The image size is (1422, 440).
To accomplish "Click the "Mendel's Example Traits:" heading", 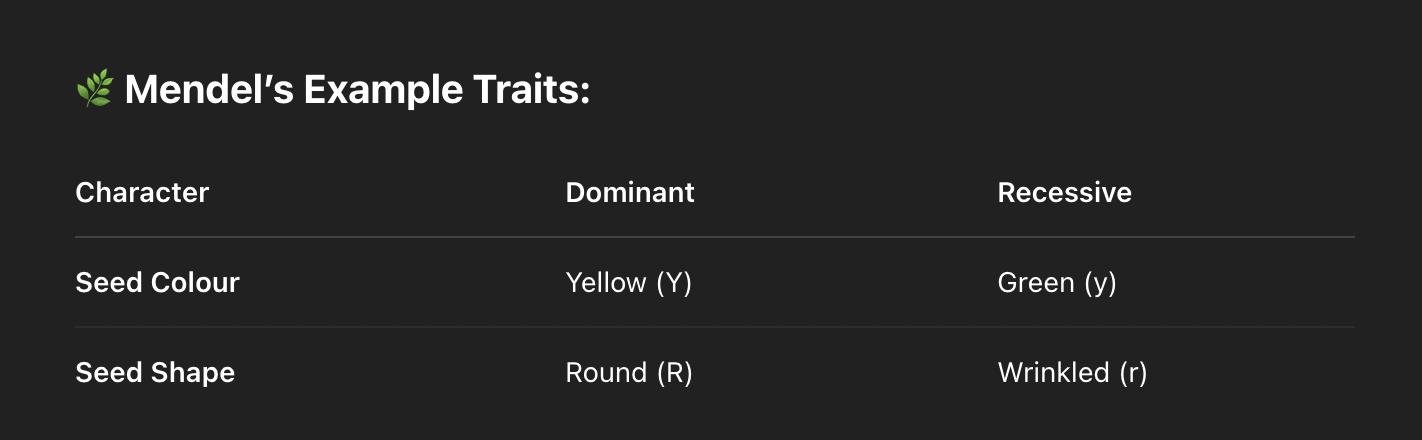I will tap(357, 92).
